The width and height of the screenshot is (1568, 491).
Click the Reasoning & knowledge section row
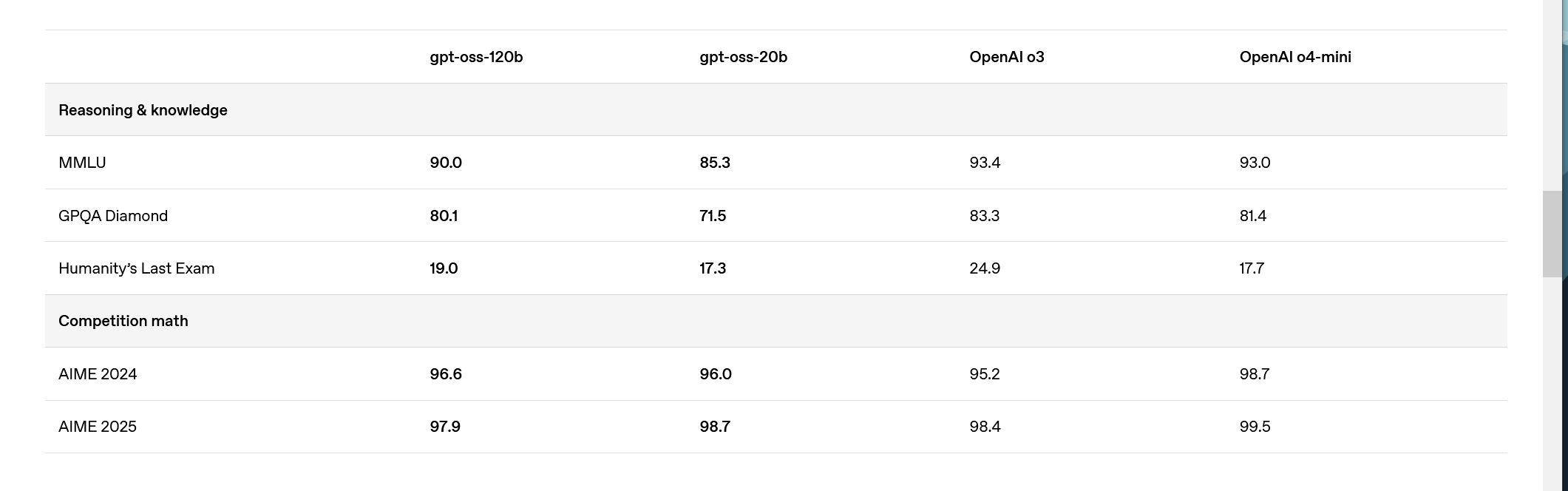click(x=776, y=109)
